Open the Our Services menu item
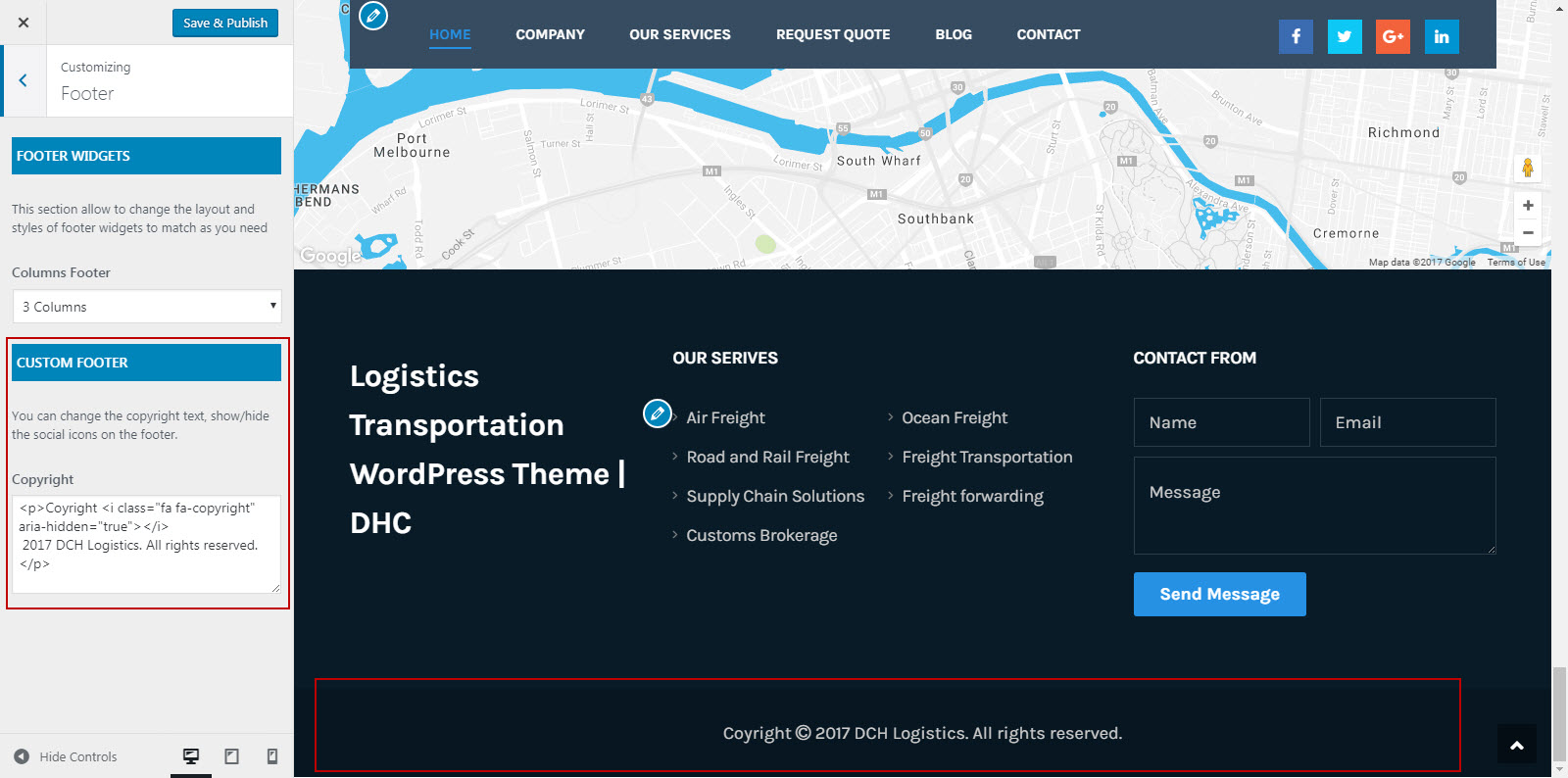Screen dimensions: 1568x778 point(679,34)
